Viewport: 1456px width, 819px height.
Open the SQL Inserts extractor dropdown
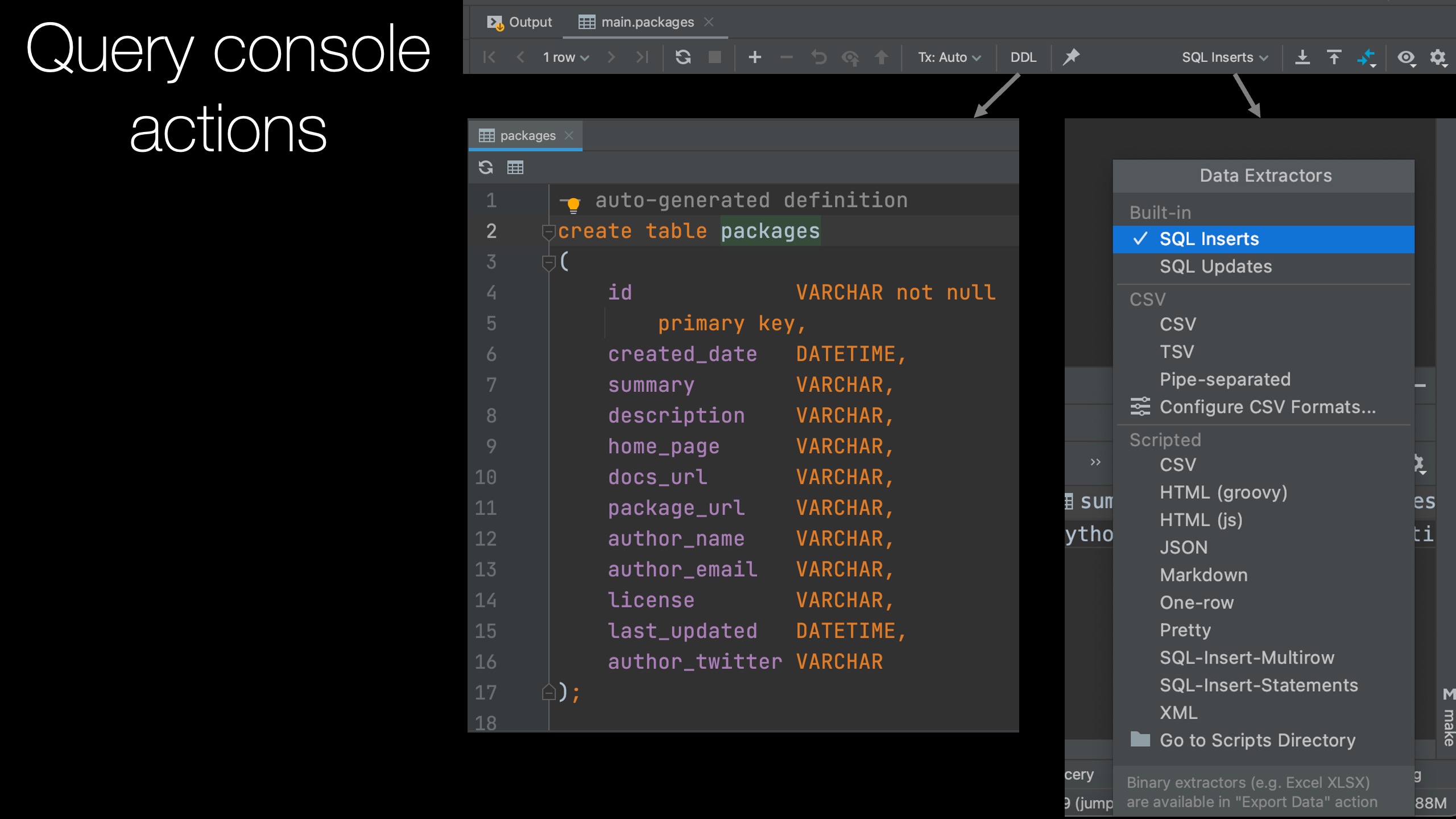1225,57
